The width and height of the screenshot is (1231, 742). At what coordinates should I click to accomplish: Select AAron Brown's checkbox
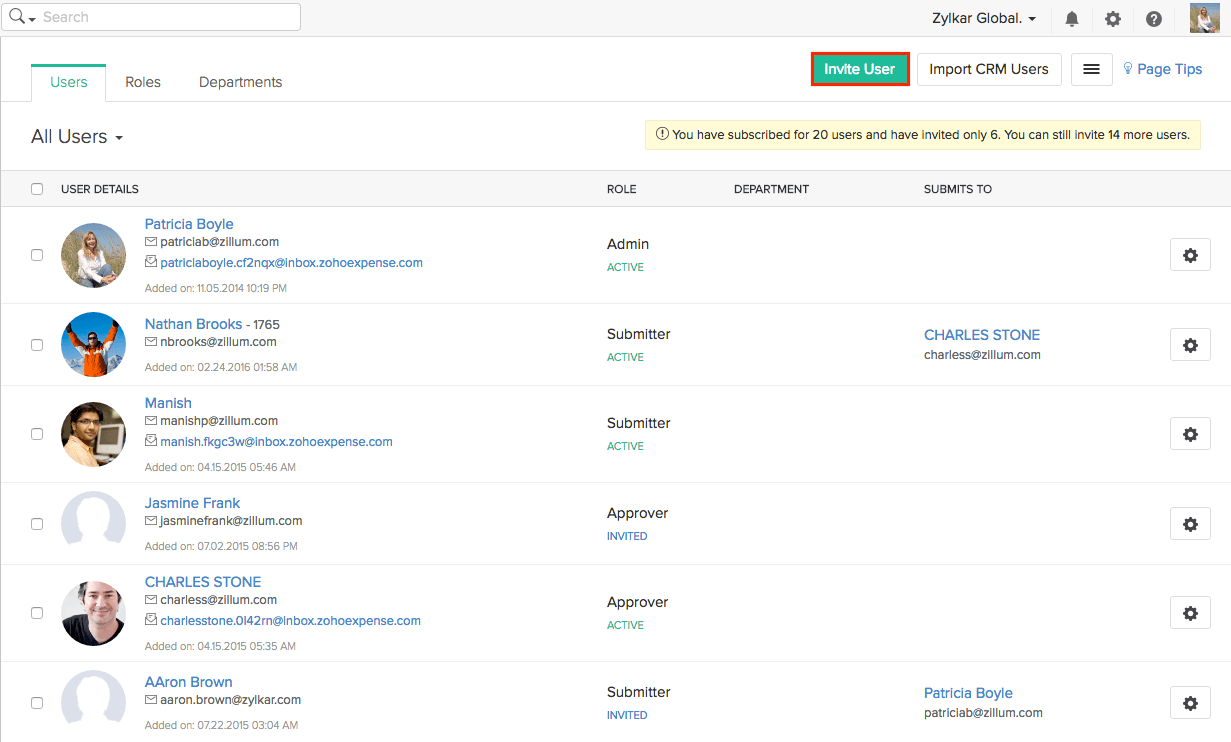37,703
